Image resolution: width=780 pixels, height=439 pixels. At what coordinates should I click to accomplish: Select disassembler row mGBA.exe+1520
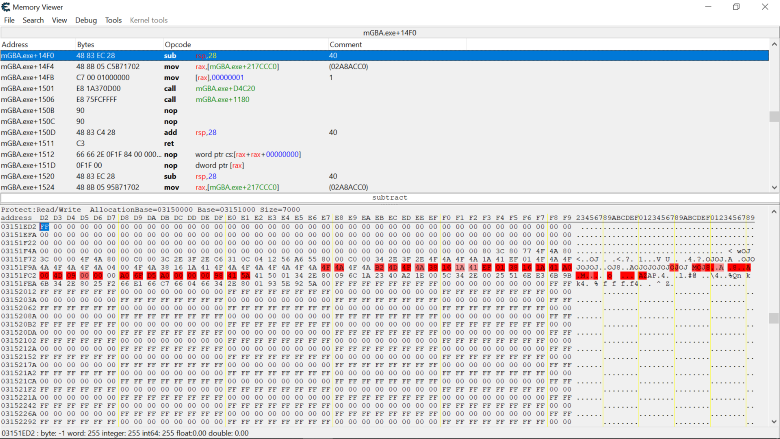tap(385, 176)
